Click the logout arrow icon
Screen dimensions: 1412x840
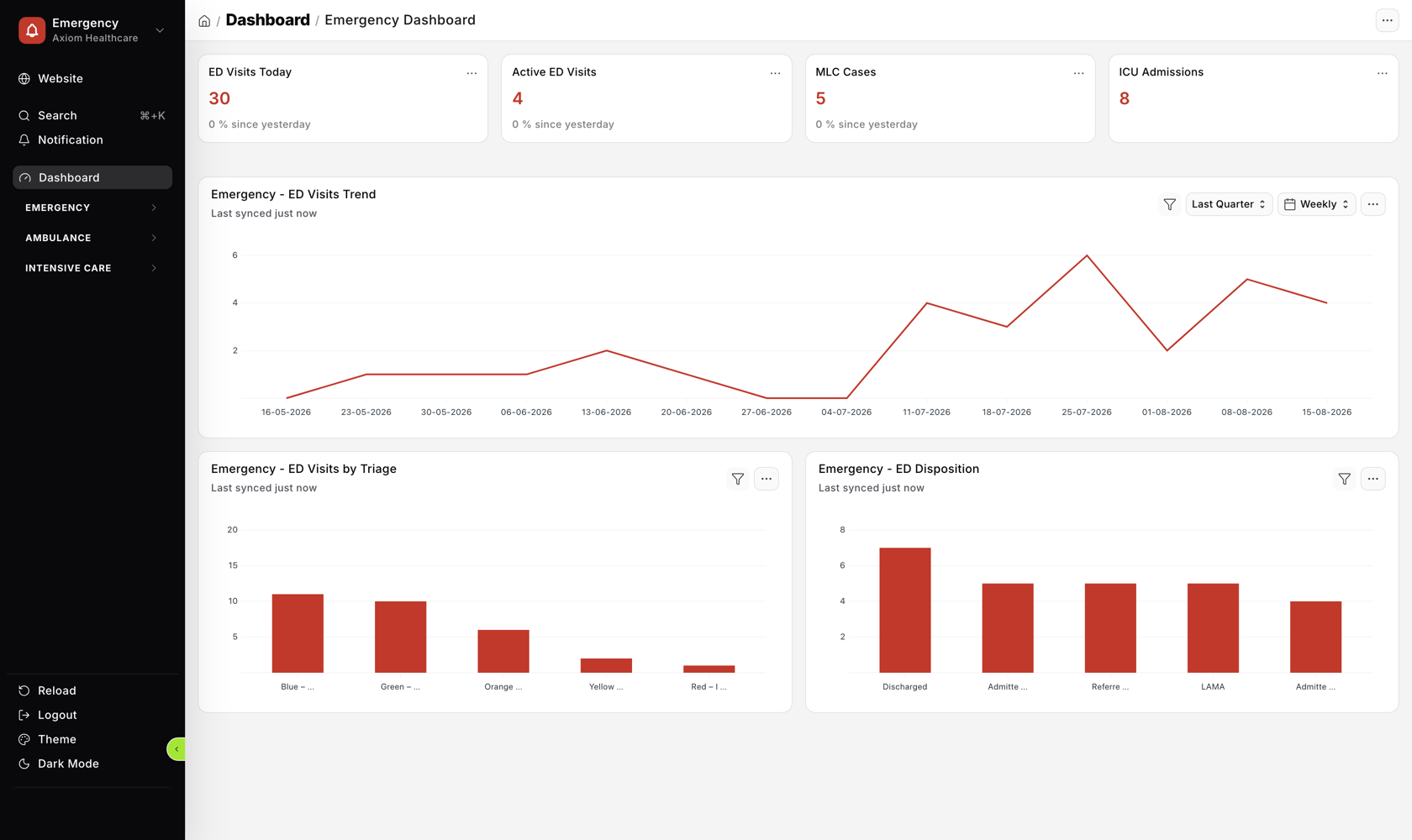tap(24, 715)
